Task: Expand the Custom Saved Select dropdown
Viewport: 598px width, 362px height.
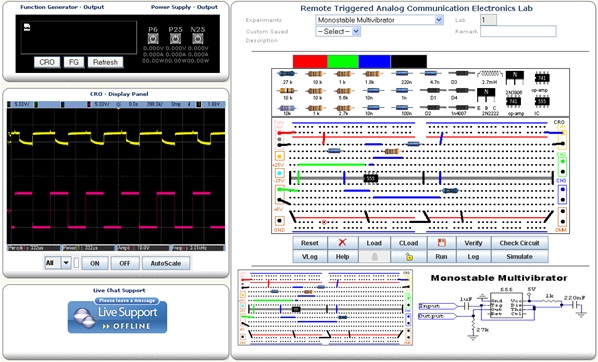Action: tap(338, 32)
